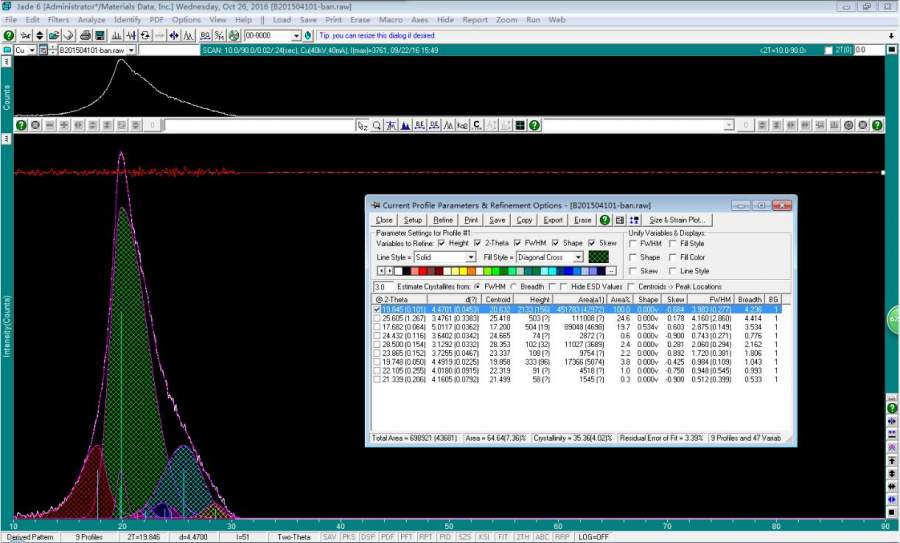Open the mid toolbar wide dropdown on right
Viewport: 900px width, 543px height.
point(728,125)
